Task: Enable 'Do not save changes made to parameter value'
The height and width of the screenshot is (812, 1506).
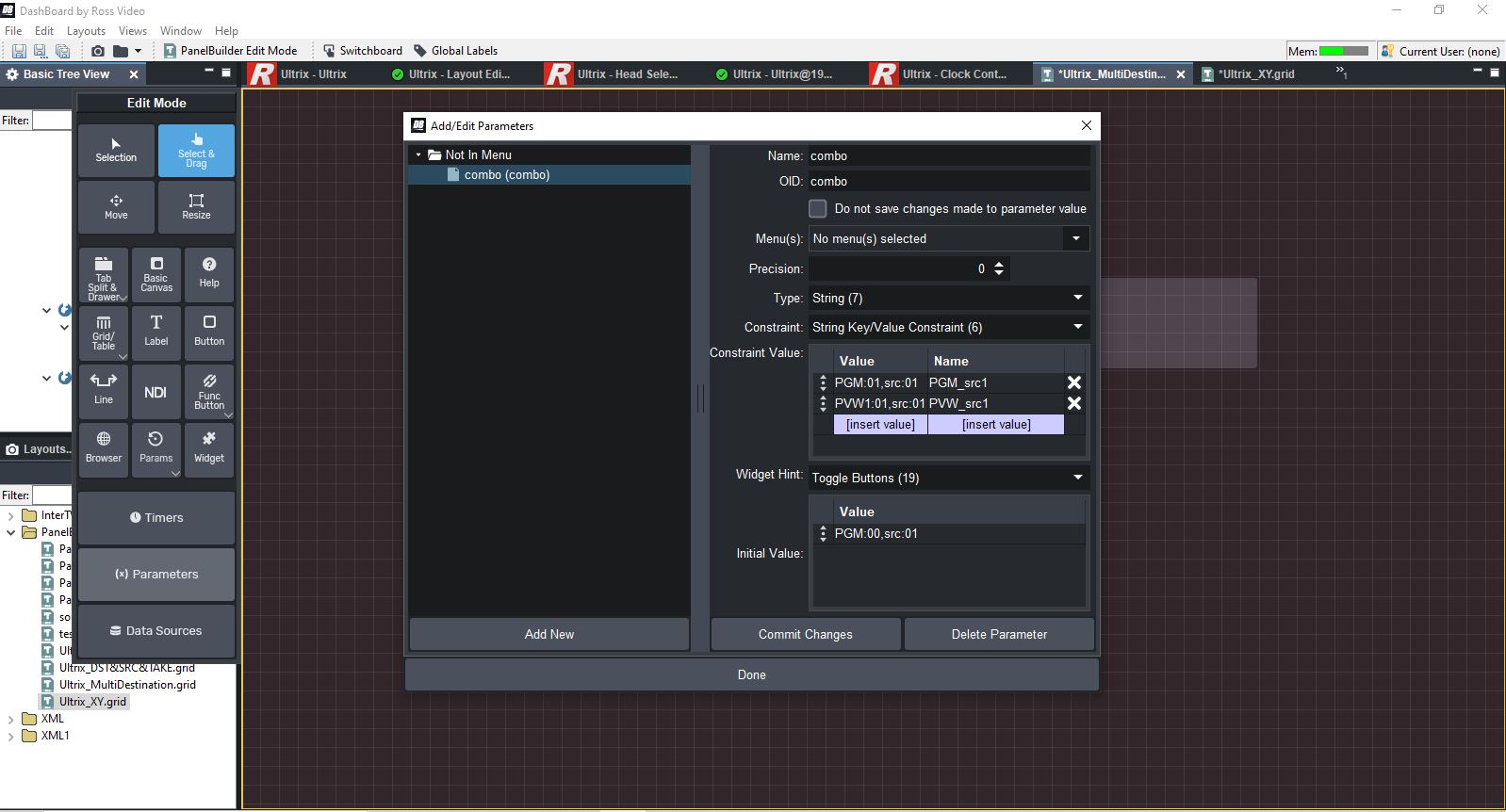Action: click(x=818, y=208)
